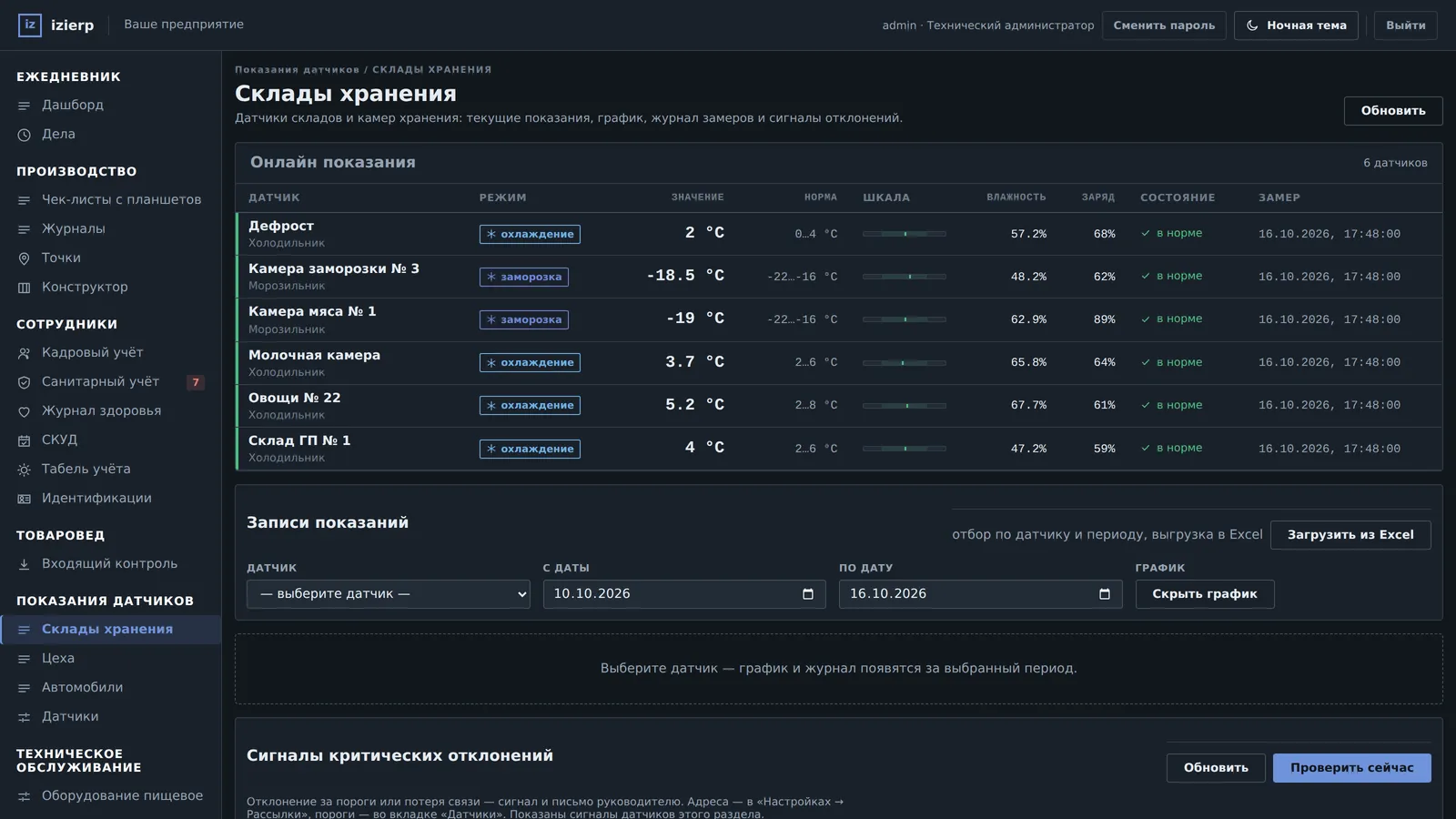Go to Цеха sensor section
Viewport: 1456px width, 819px height.
[110, 659]
